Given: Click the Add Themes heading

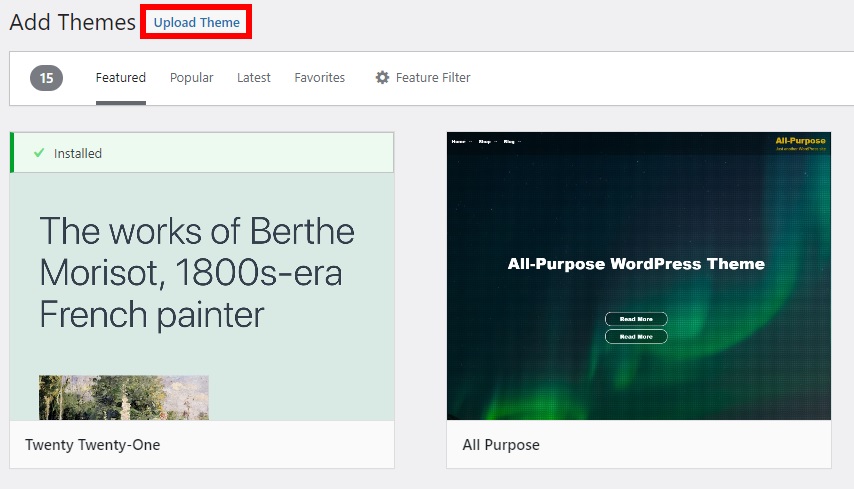Looking at the screenshot, I should pyautogui.click(x=72, y=22).
